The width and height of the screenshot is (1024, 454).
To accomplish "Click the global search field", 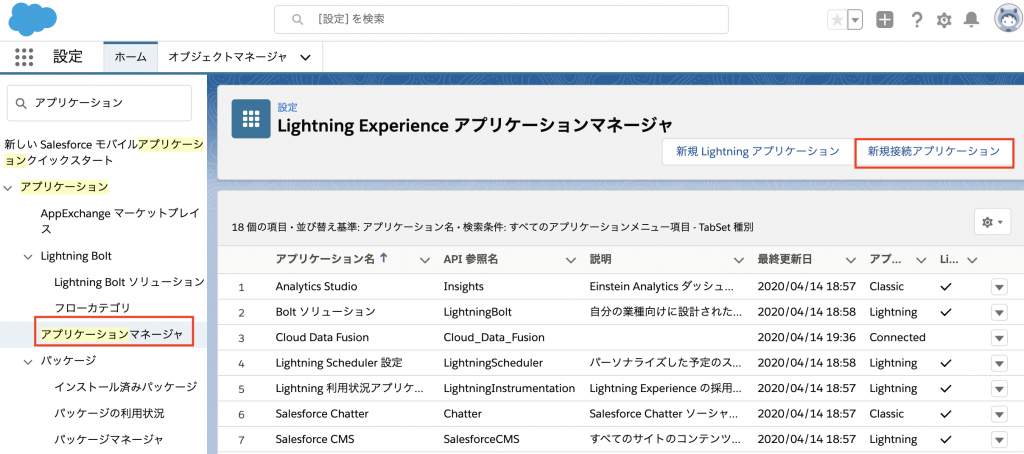I will (x=500, y=20).
